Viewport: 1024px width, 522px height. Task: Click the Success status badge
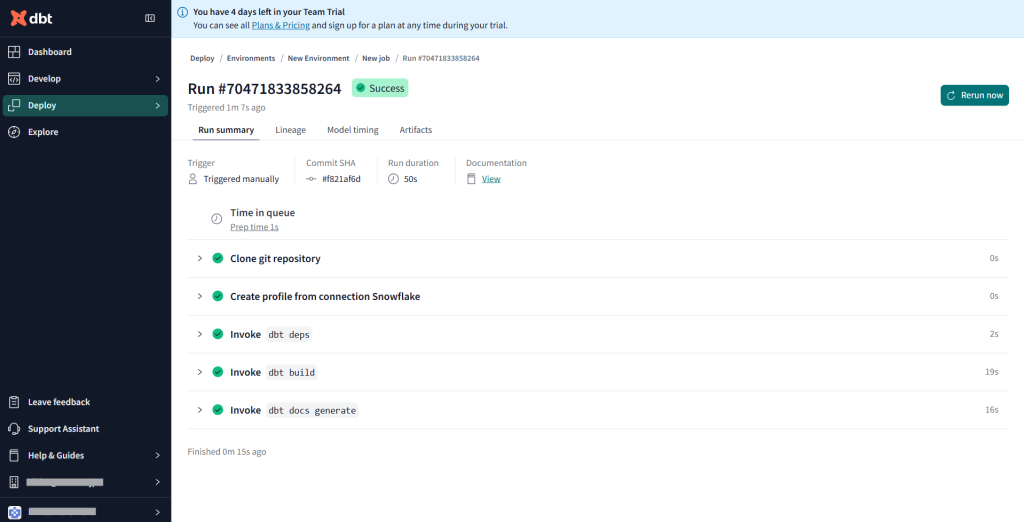point(380,88)
